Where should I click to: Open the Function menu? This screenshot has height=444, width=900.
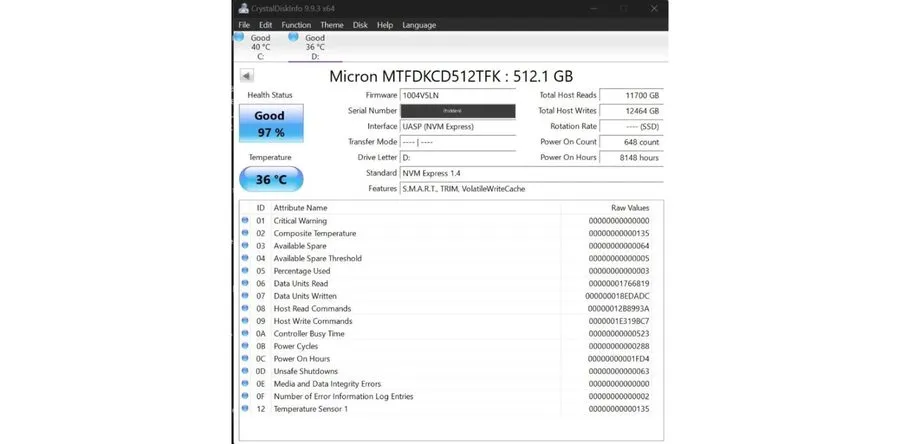click(296, 25)
